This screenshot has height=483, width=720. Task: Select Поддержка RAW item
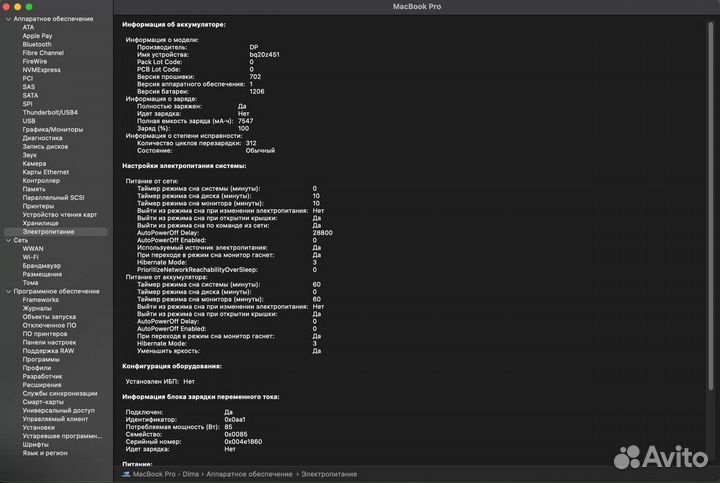(x=48, y=351)
